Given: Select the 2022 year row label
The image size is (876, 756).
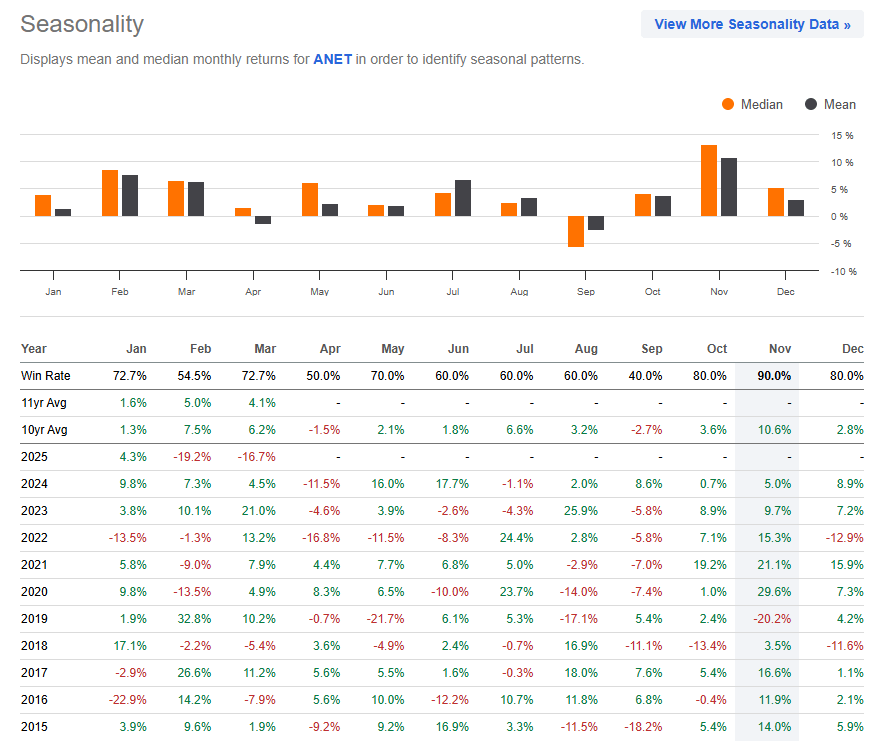Looking at the screenshot, I should (35, 538).
